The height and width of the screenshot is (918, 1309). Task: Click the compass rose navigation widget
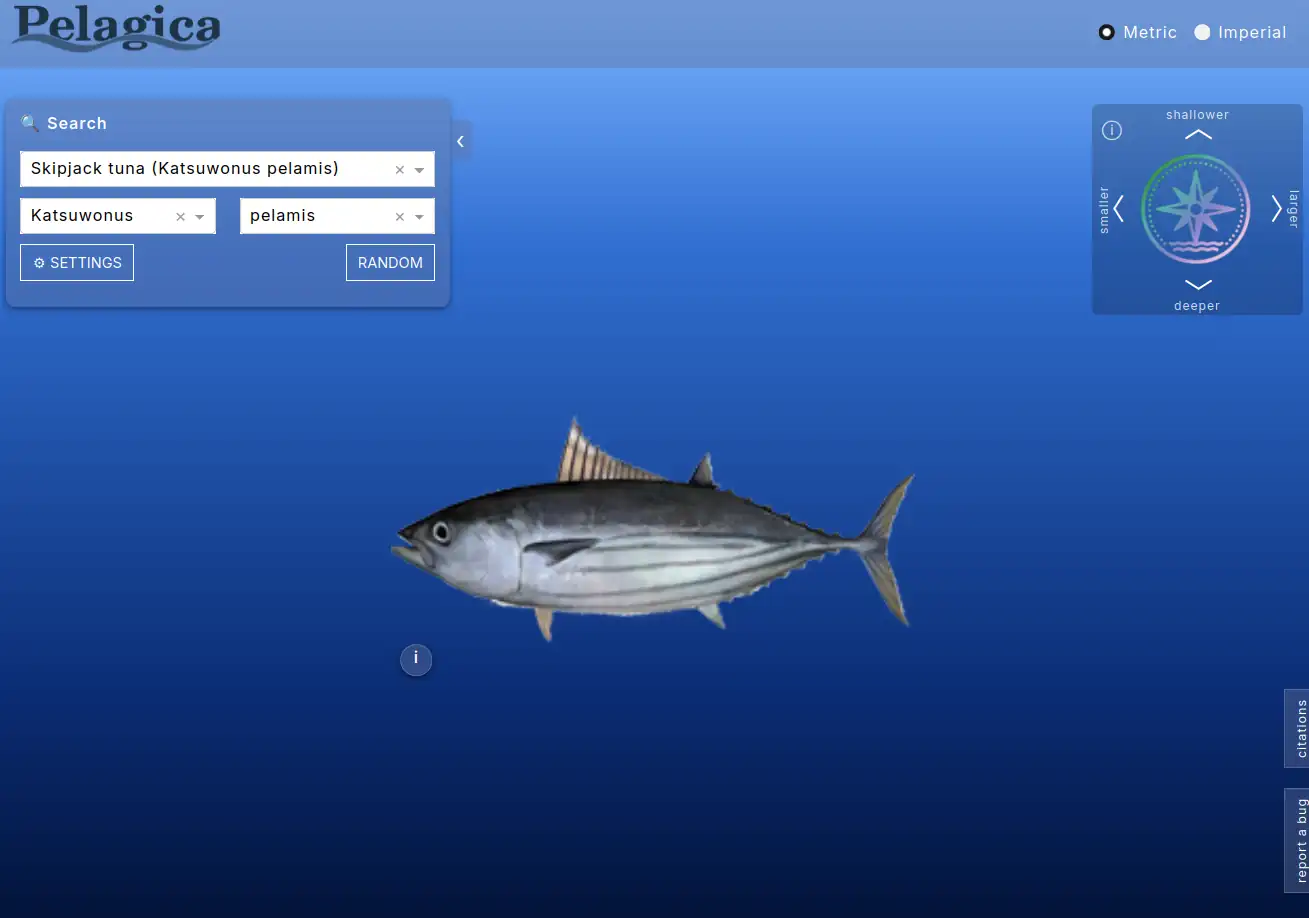[1197, 208]
